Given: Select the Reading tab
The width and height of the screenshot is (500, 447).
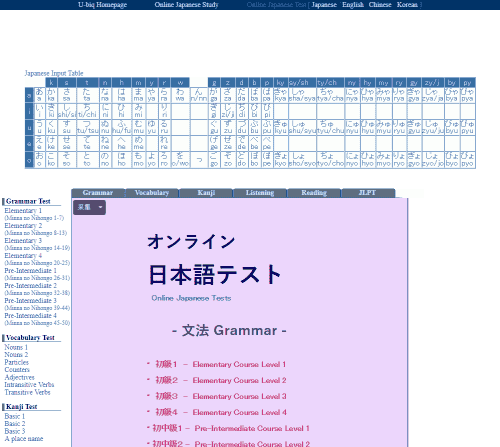Looking at the screenshot, I should tap(314, 193).
